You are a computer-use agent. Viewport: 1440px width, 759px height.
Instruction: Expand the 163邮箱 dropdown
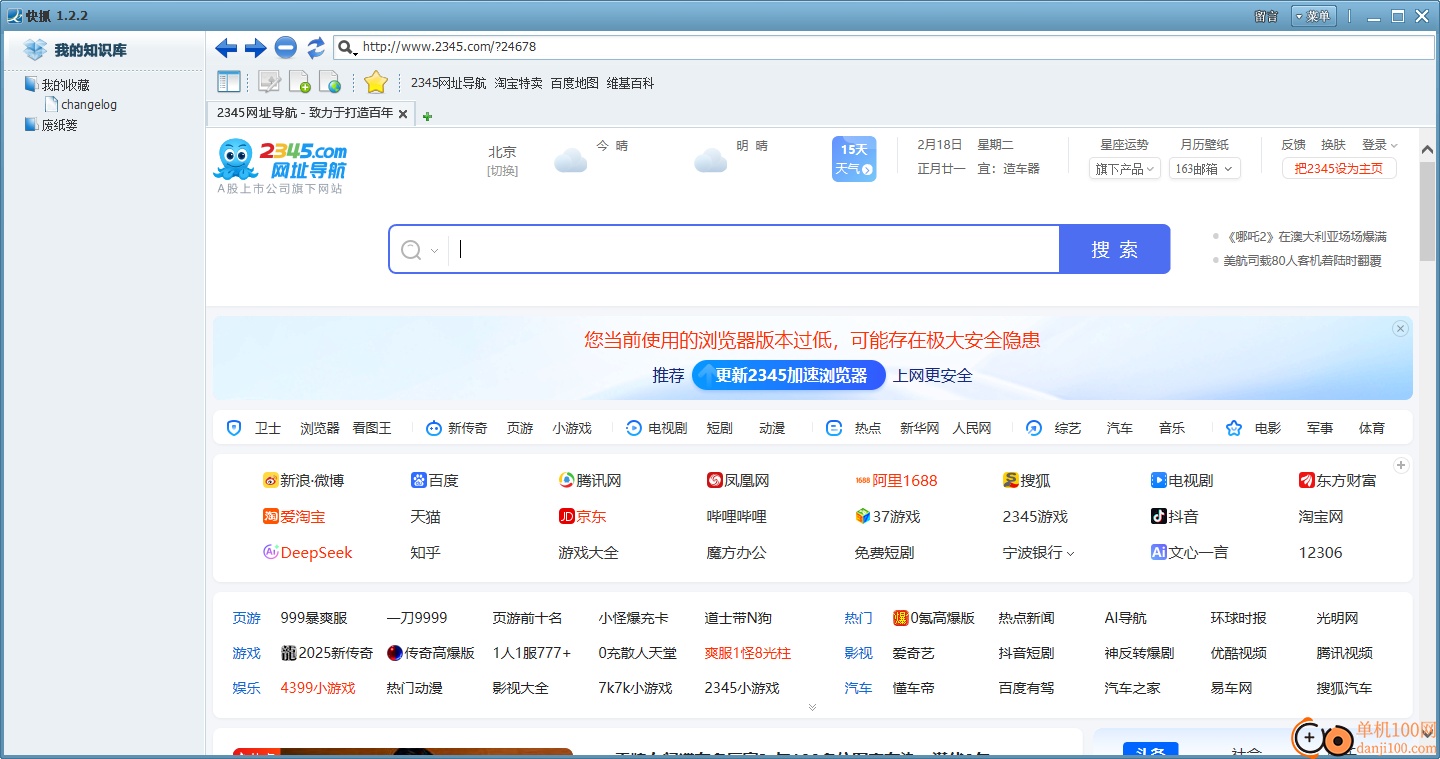click(x=1204, y=169)
